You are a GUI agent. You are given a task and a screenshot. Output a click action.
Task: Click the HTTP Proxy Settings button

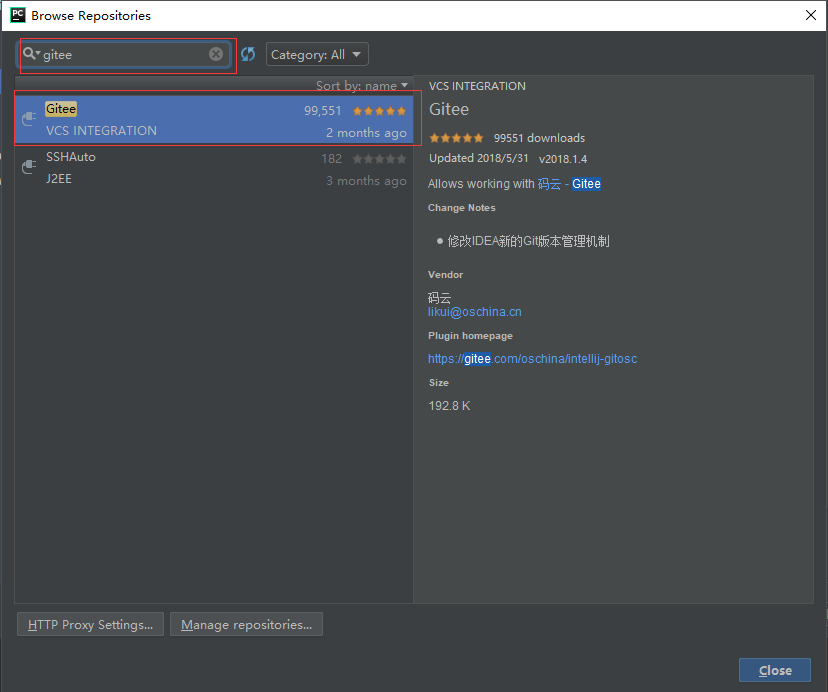[90, 624]
